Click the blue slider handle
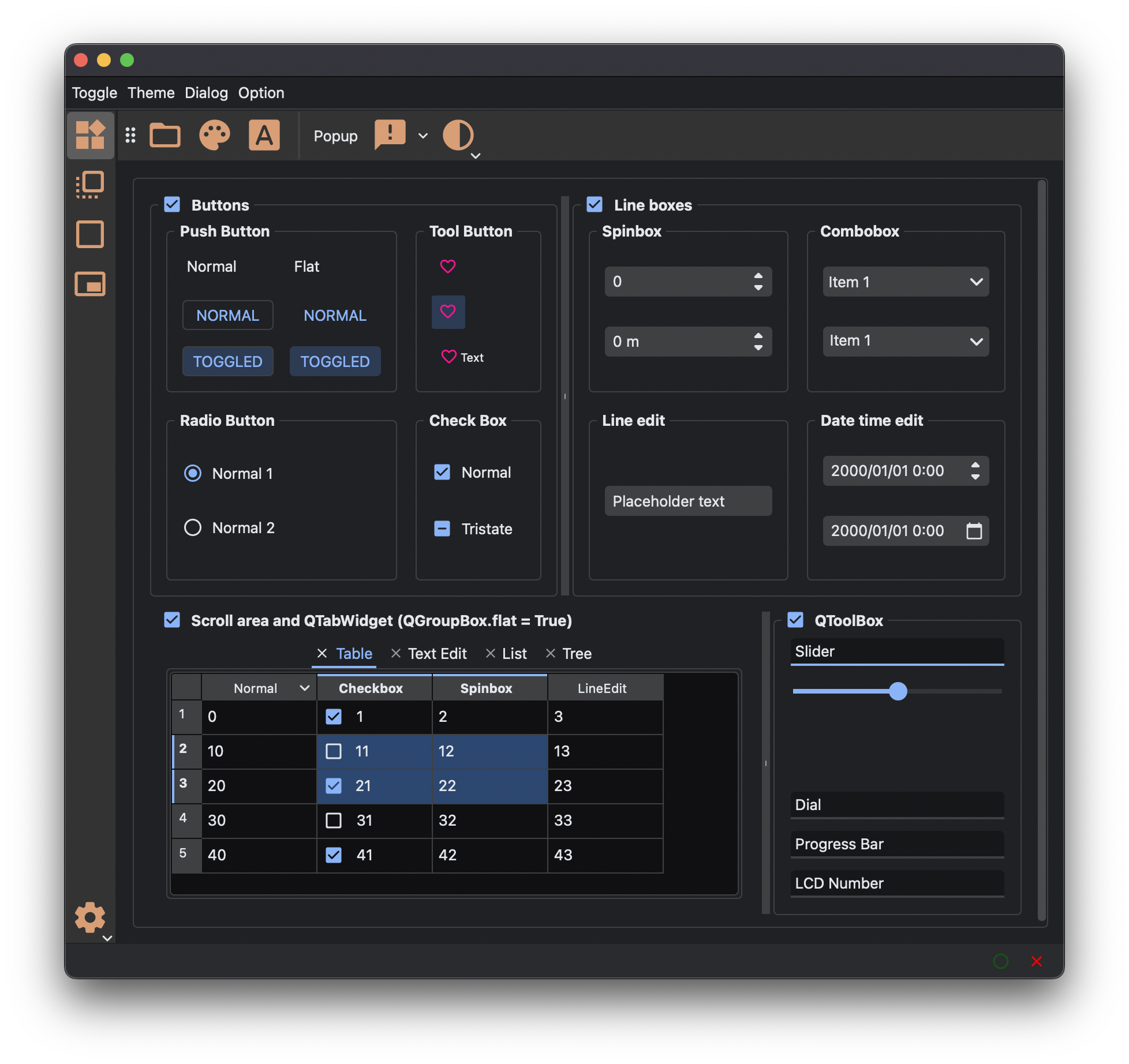The height and width of the screenshot is (1064, 1129). click(x=898, y=691)
